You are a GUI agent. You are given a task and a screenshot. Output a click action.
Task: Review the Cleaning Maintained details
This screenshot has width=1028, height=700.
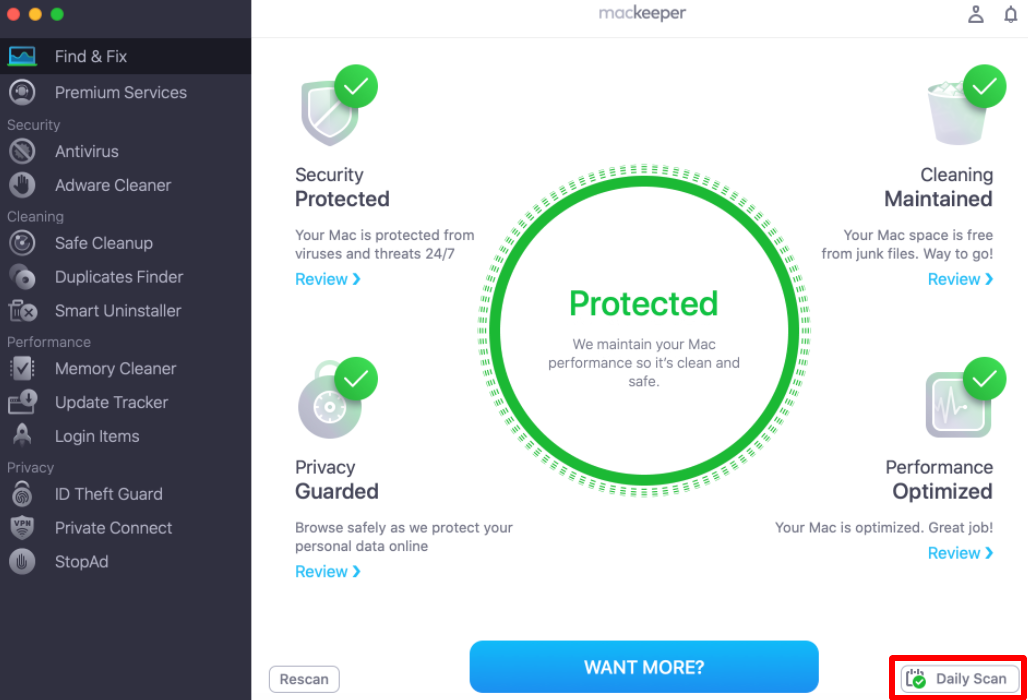pyautogui.click(x=960, y=279)
